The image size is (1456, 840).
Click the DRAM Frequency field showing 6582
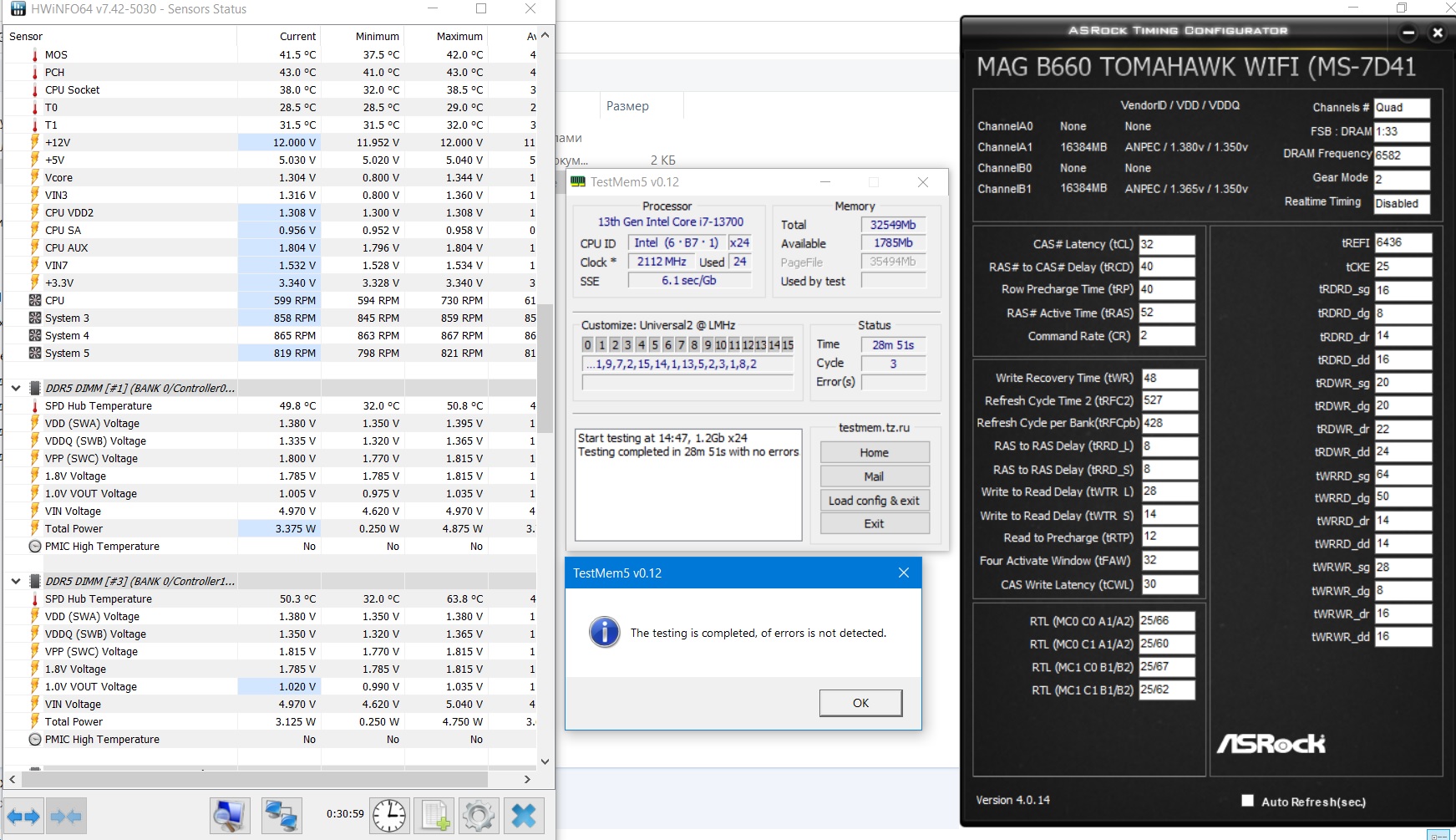pyautogui.click(x=1402, y=155)
